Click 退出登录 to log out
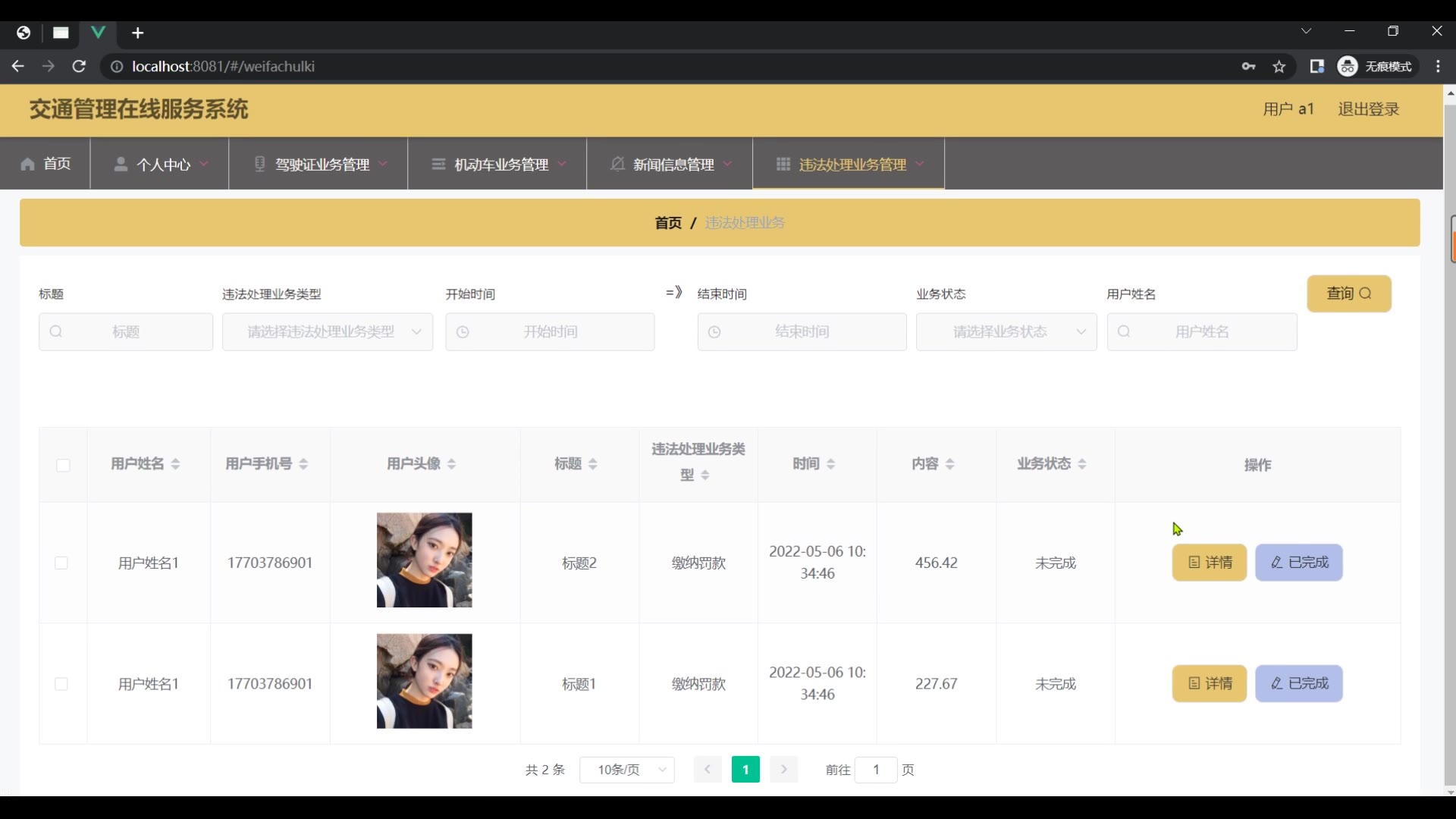Viewport: 1456px width, 819px height. click(1368, 109)
